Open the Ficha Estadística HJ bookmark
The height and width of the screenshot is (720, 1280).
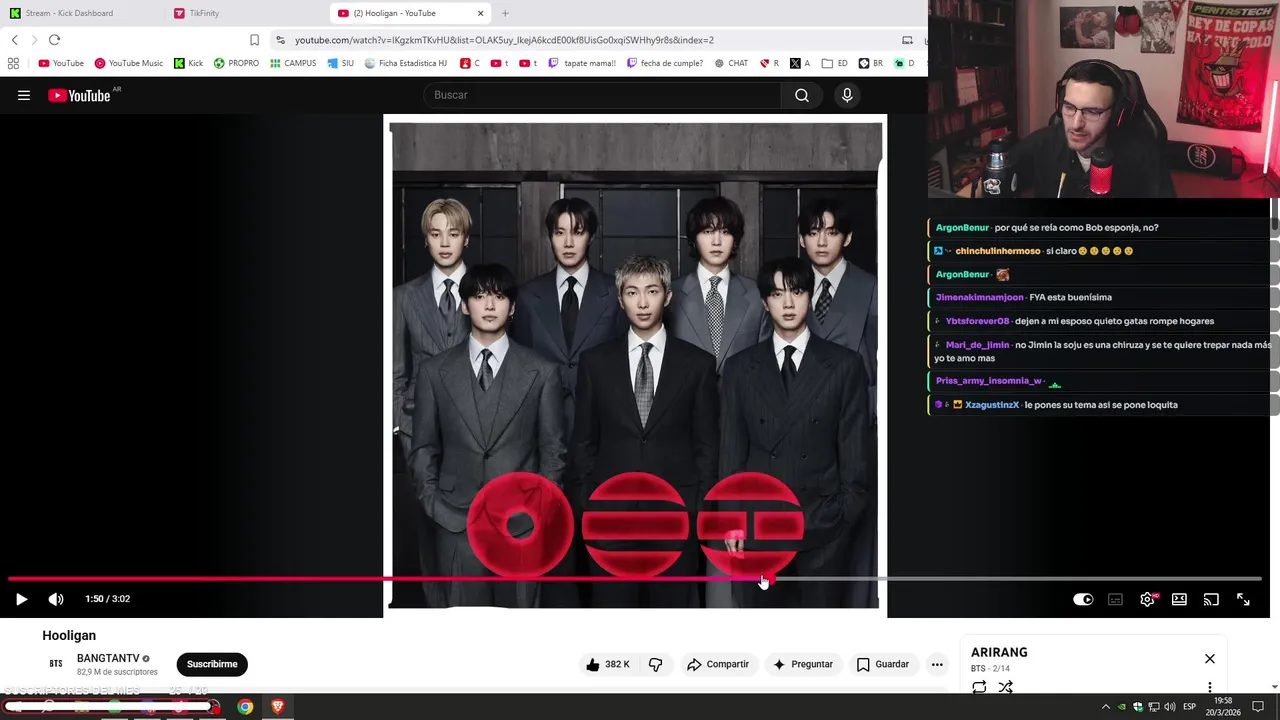[x=406, y=63]
